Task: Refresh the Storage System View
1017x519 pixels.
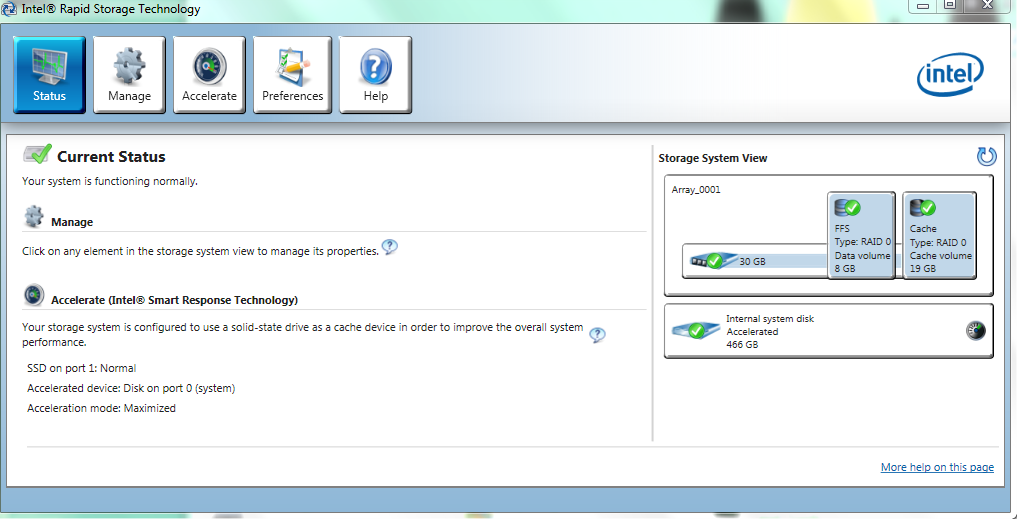Action: [986, 156]
